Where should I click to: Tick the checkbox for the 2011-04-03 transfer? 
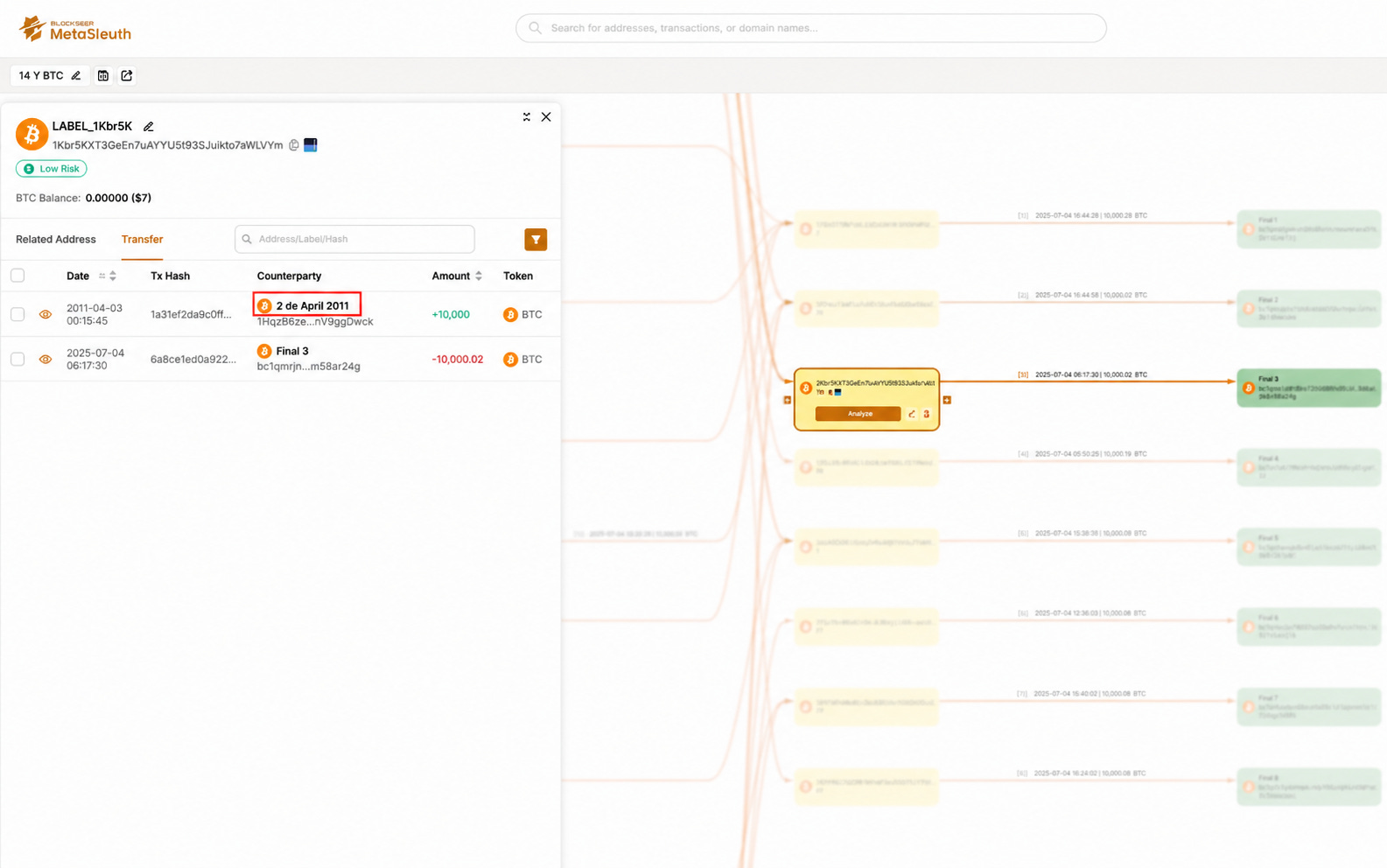18,315
